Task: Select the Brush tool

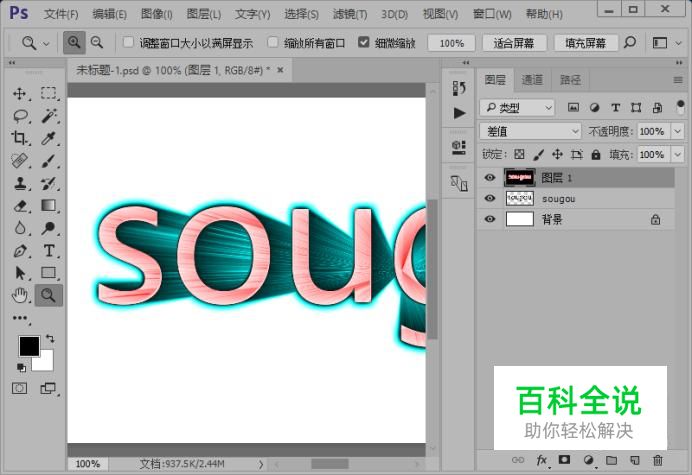Action: 49,161
